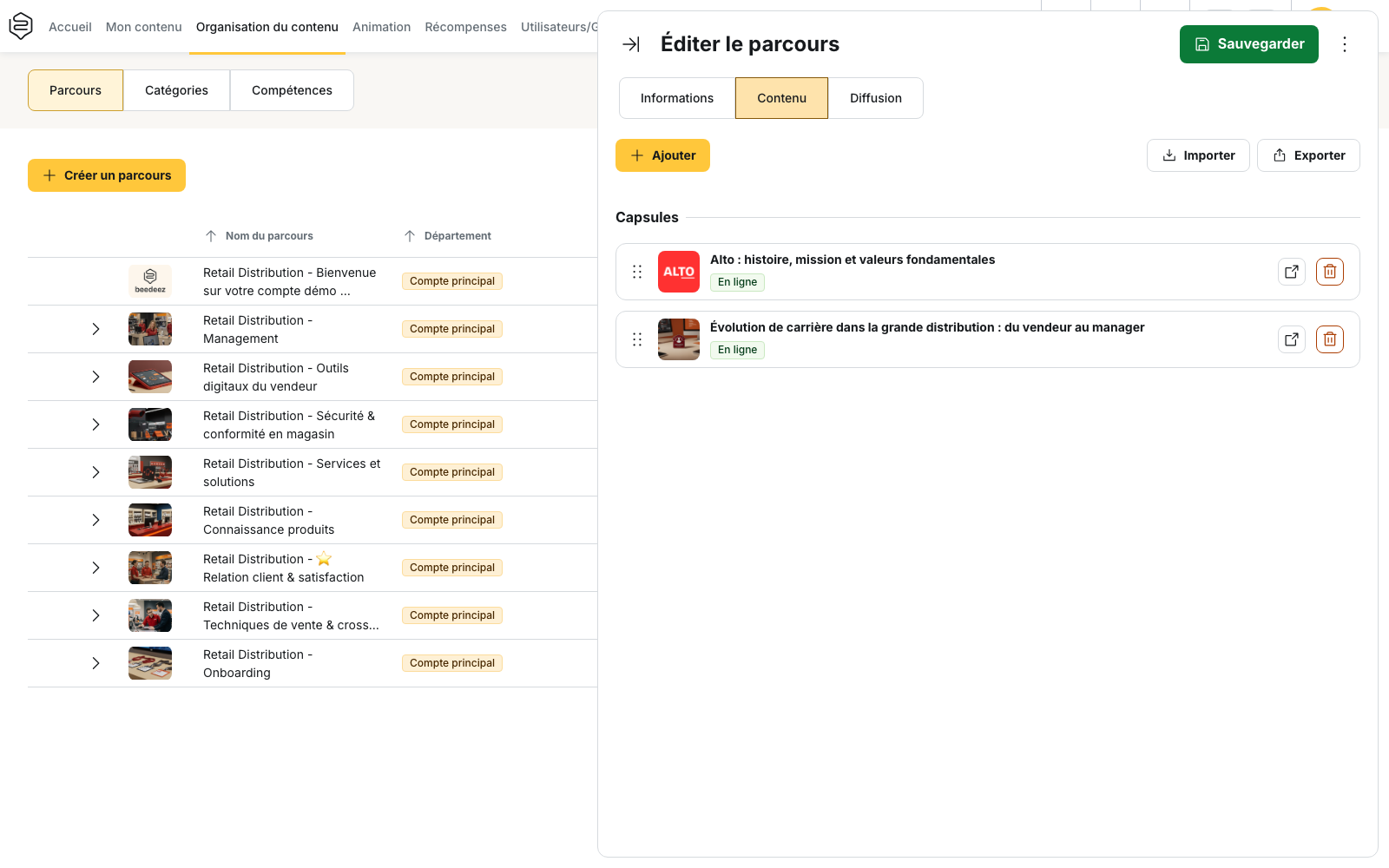Grab the drag handle of Évolution de carrière capsule
The width and height of the screenshot is (1389, 868).
[x=637, y=339]
